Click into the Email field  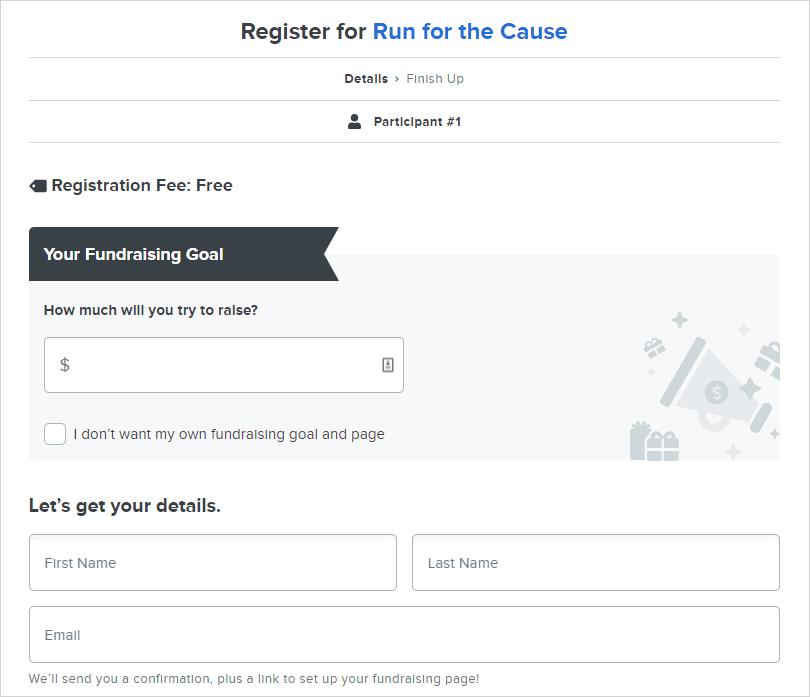(404, 634)
